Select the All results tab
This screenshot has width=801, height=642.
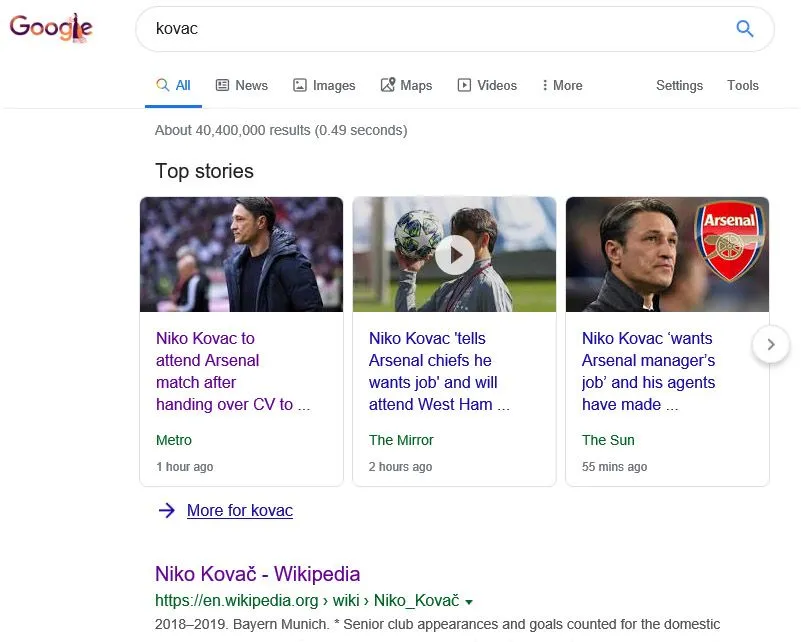click(174, 85)
